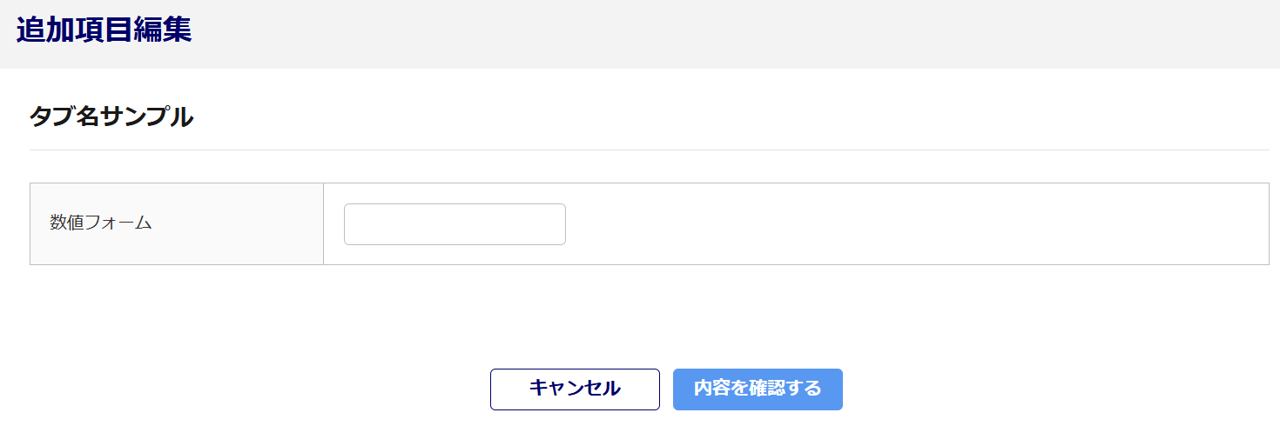Proceed via 内容を確認する
The width and height of the screenshot is (1280, 426).
[758, 389]
